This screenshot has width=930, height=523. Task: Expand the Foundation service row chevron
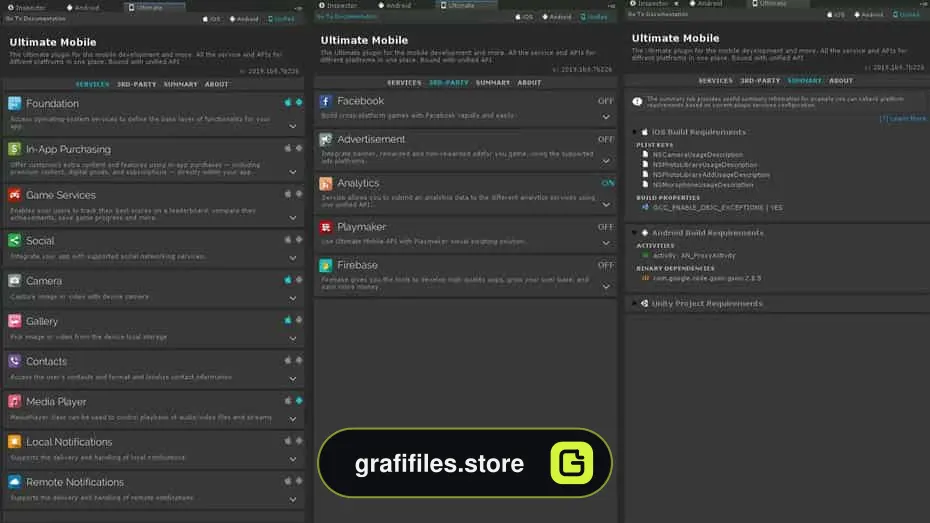[x=293, y=126]
